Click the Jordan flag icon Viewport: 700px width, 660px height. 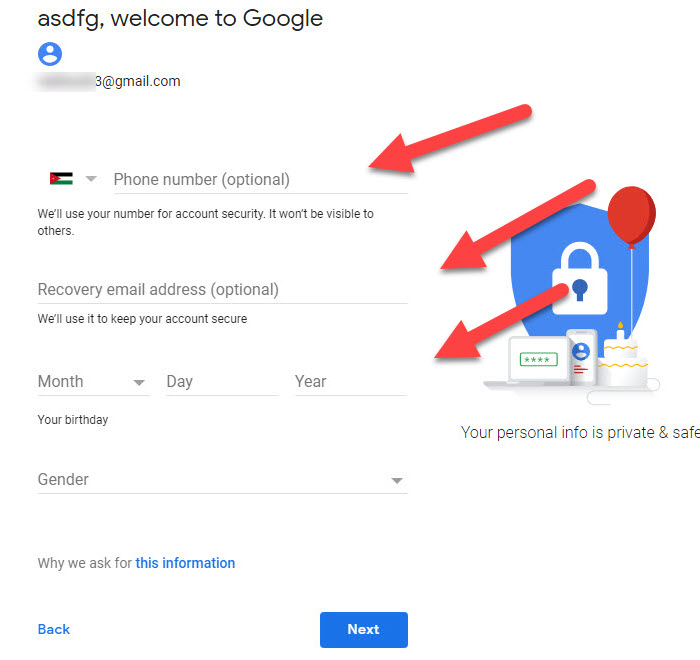click(x=61, y=179)
